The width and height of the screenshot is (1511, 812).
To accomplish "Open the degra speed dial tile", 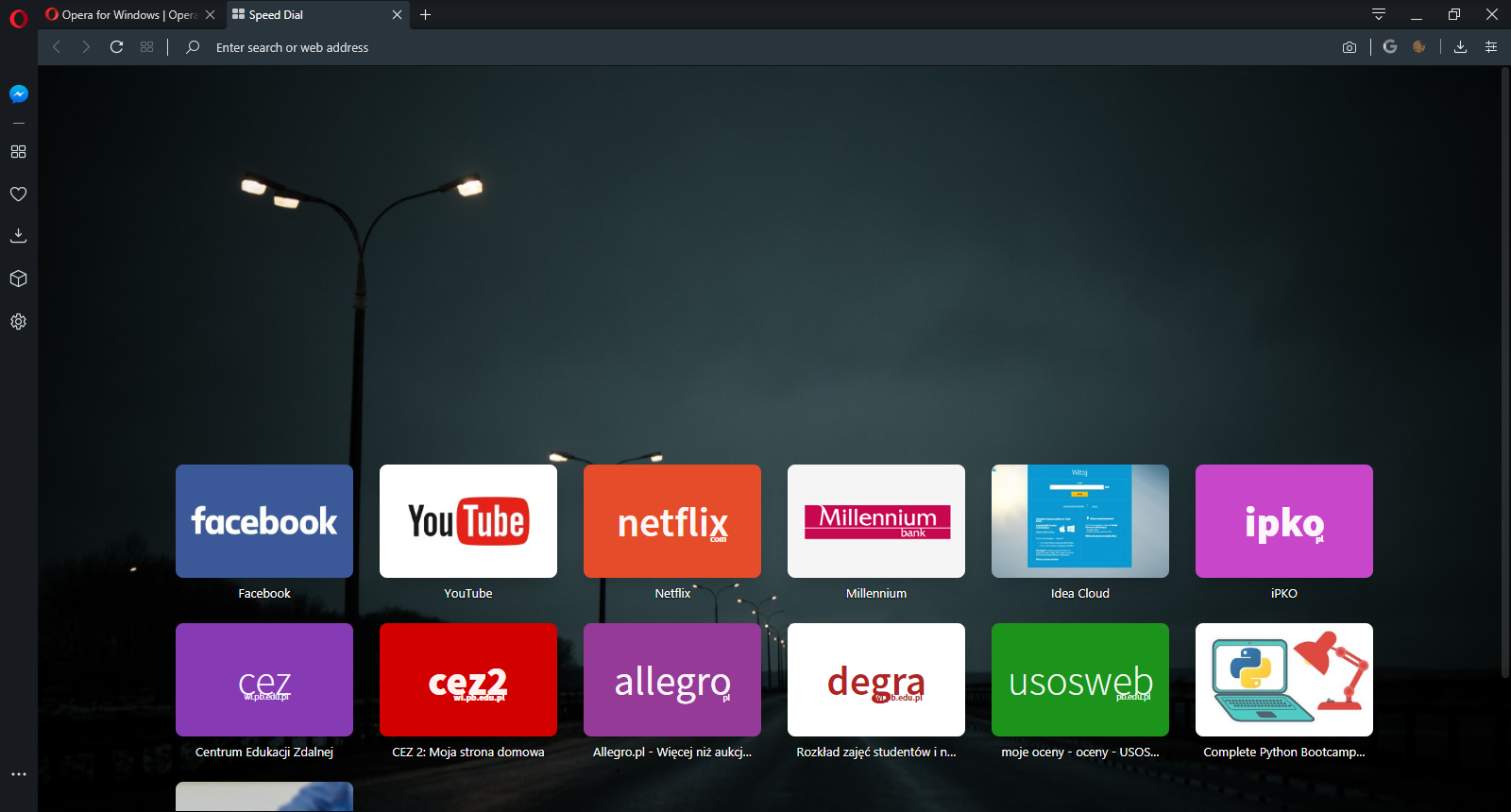I will (876, 680).
